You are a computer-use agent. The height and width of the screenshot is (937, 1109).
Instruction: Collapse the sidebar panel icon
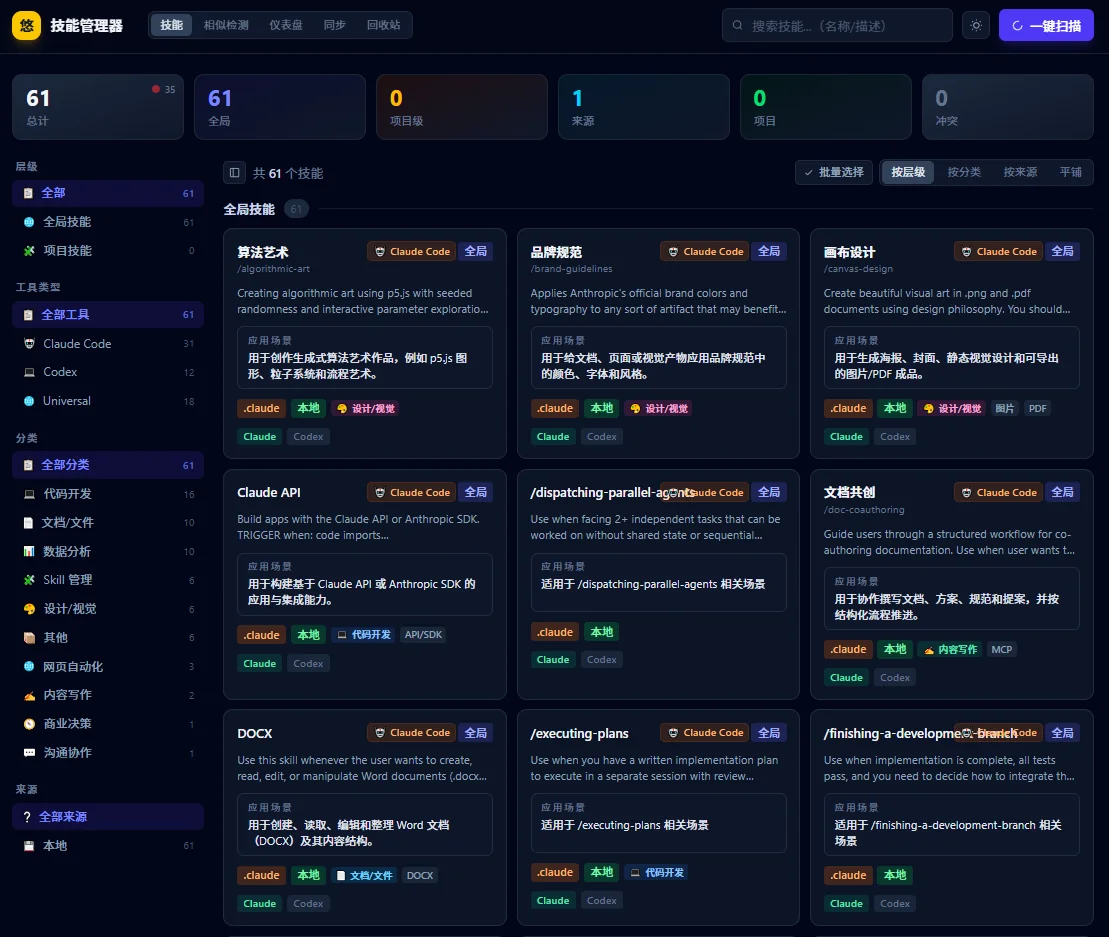click(x=235, y=173)
